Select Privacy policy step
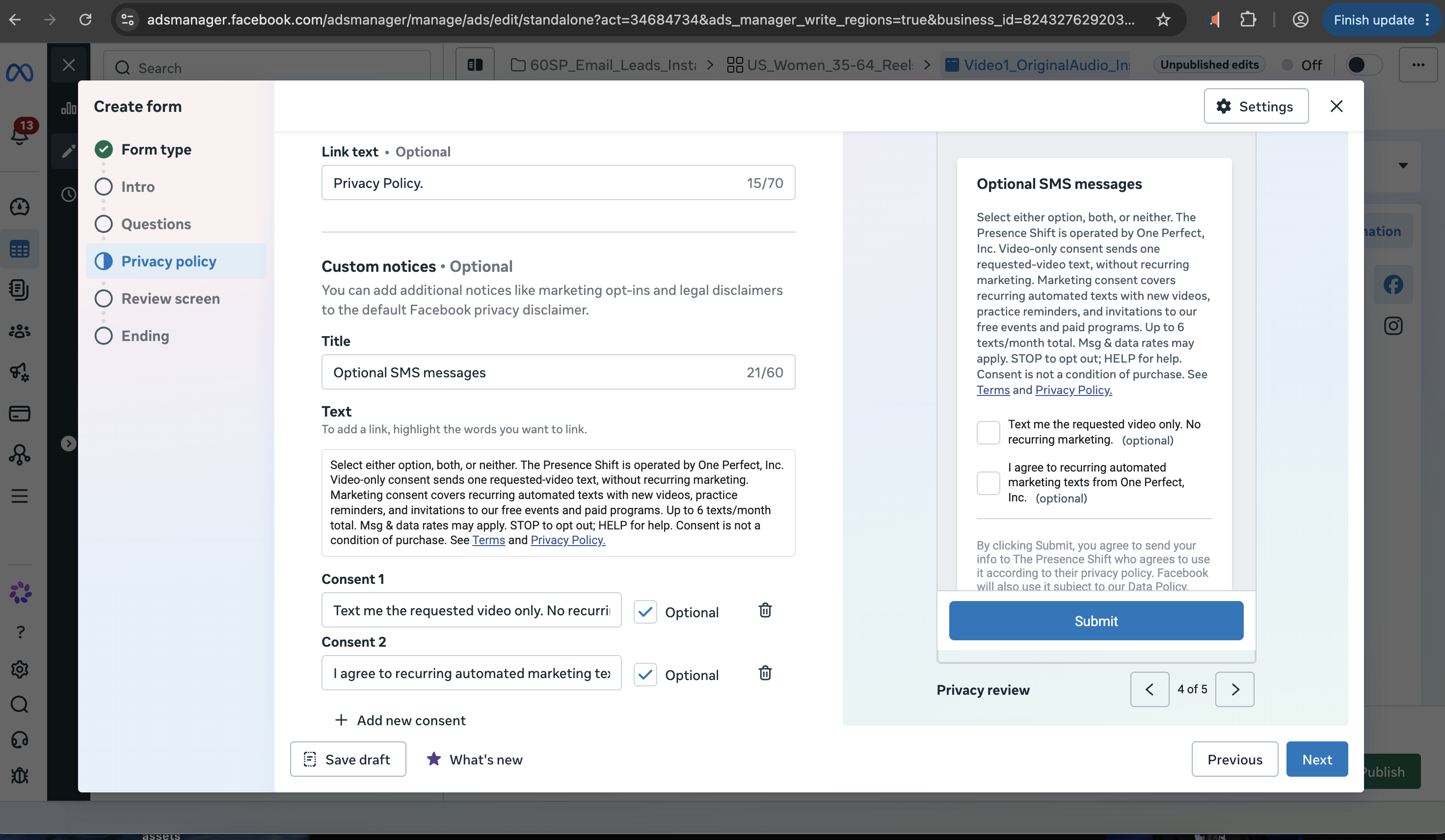The image size is (1445, 840). pos(176,261)
